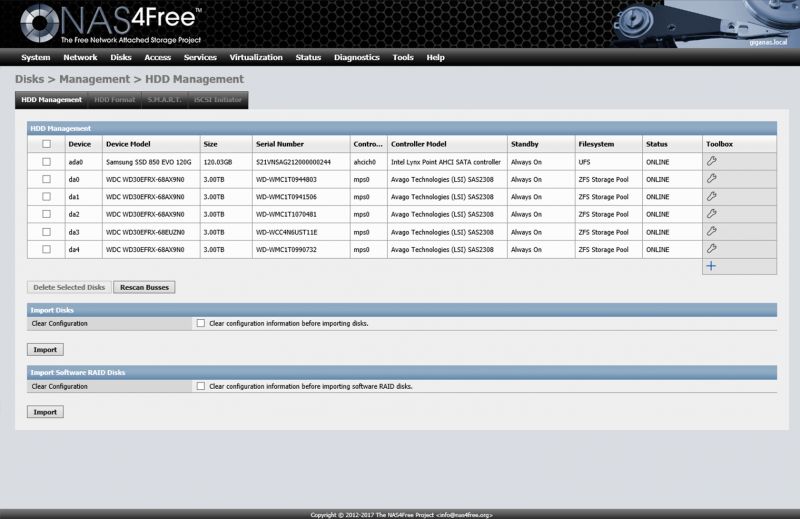Screen dimensions: 800x519
Task: Open the Virtualization menu
Action: click(256, 57)
